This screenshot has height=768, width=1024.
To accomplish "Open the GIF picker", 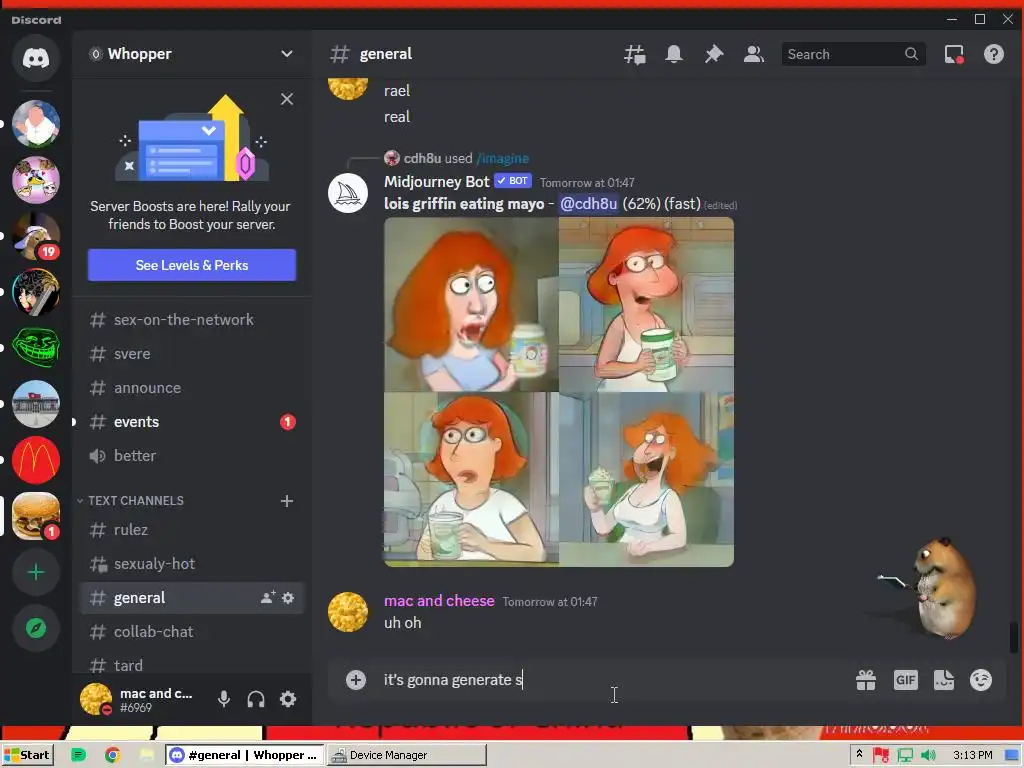I will pos(906,680).
